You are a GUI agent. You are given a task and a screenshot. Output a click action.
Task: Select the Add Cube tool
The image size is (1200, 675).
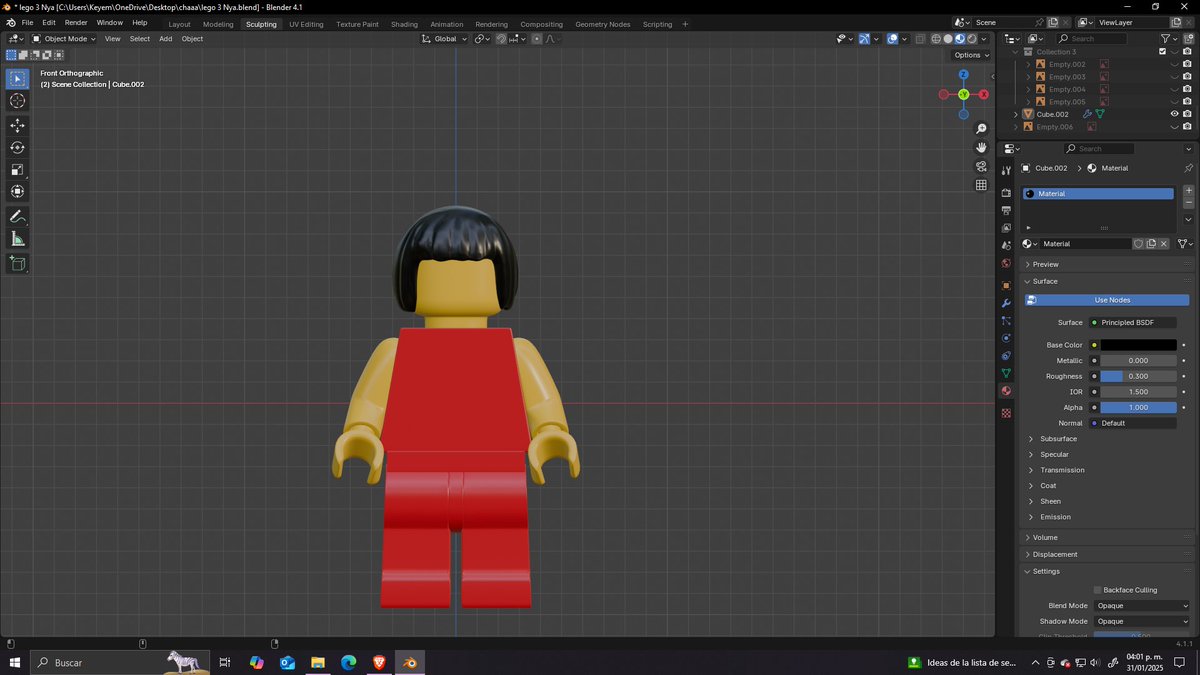pos(17,264)
